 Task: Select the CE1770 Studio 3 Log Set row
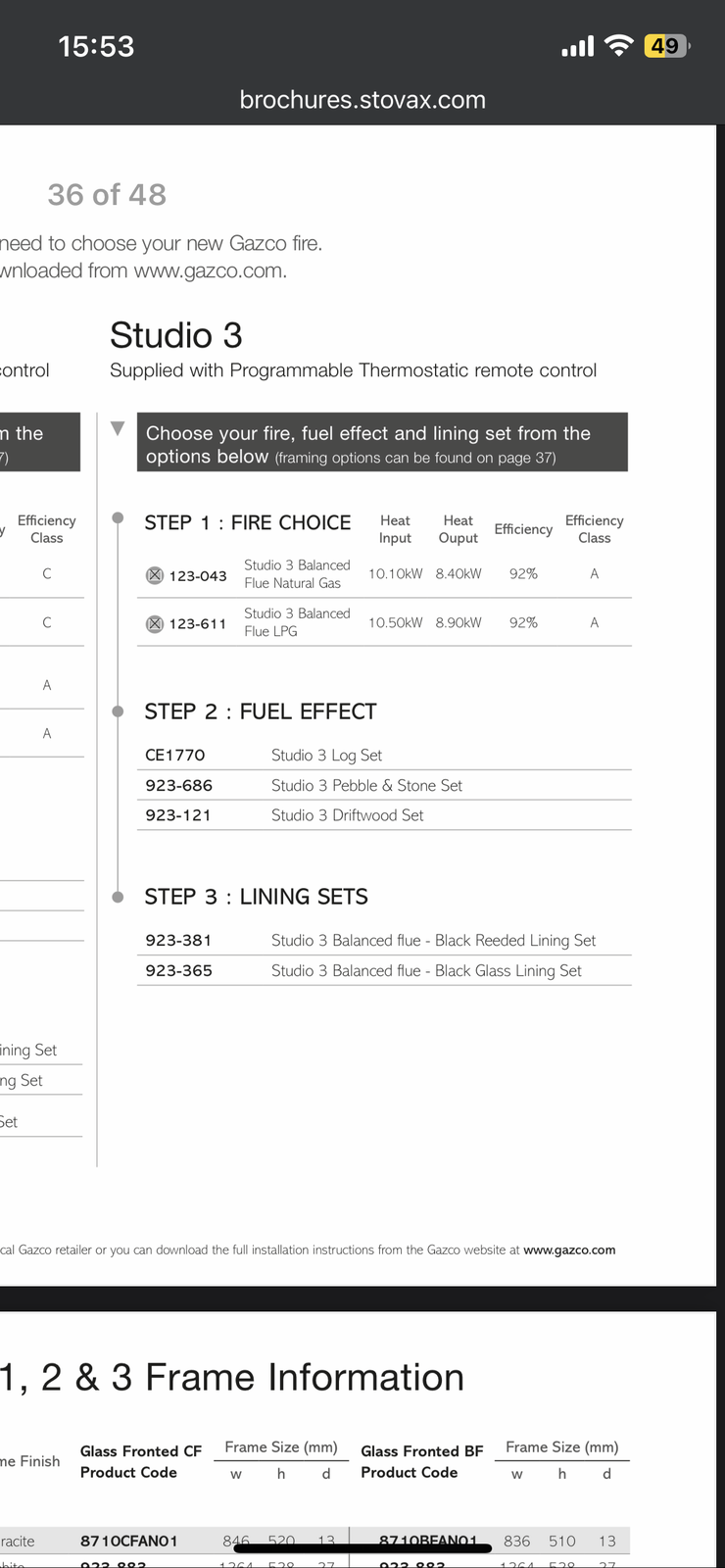[x=382, y=756]
